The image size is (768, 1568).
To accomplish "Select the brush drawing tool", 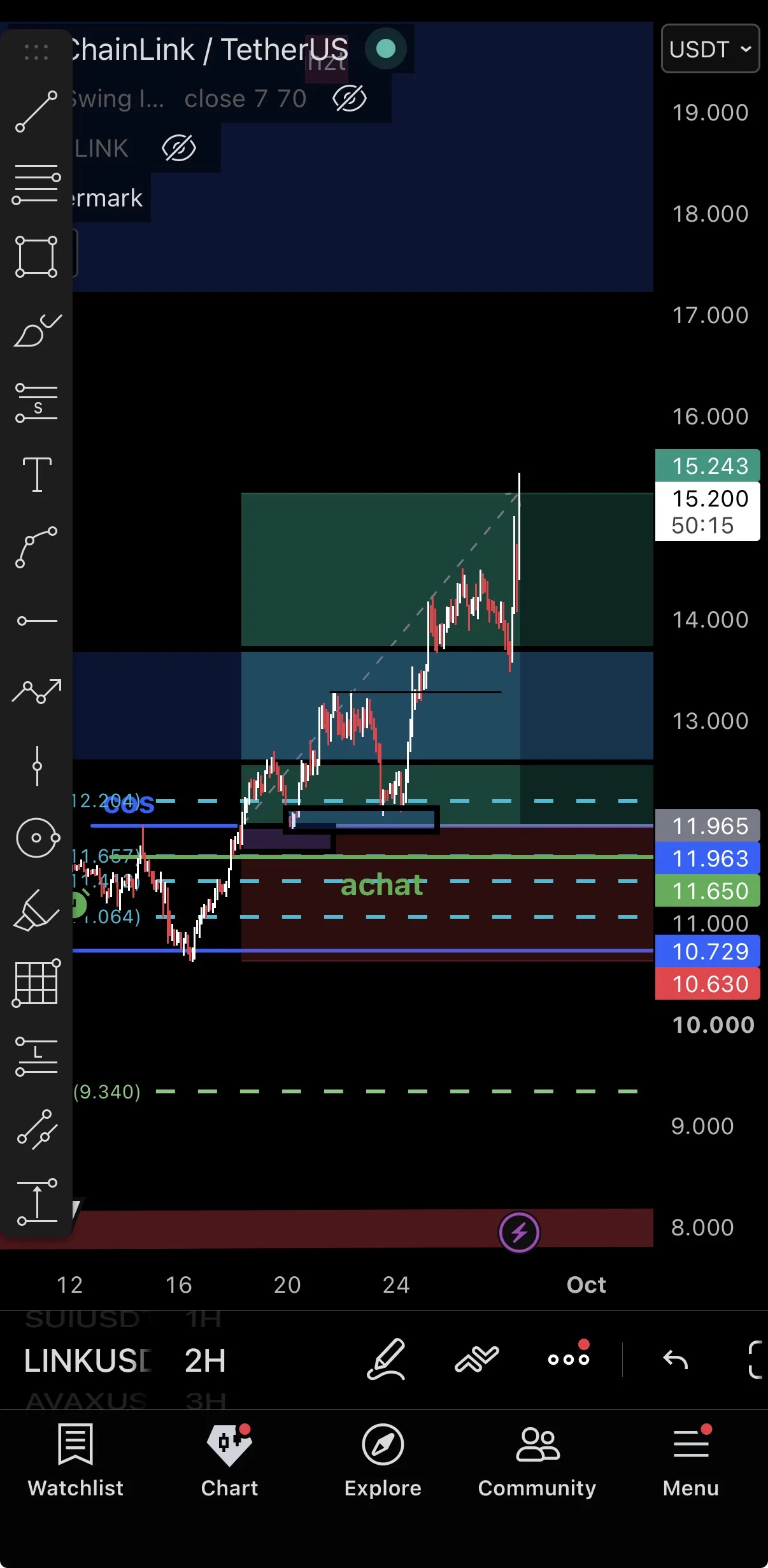I will pos(37,330).
